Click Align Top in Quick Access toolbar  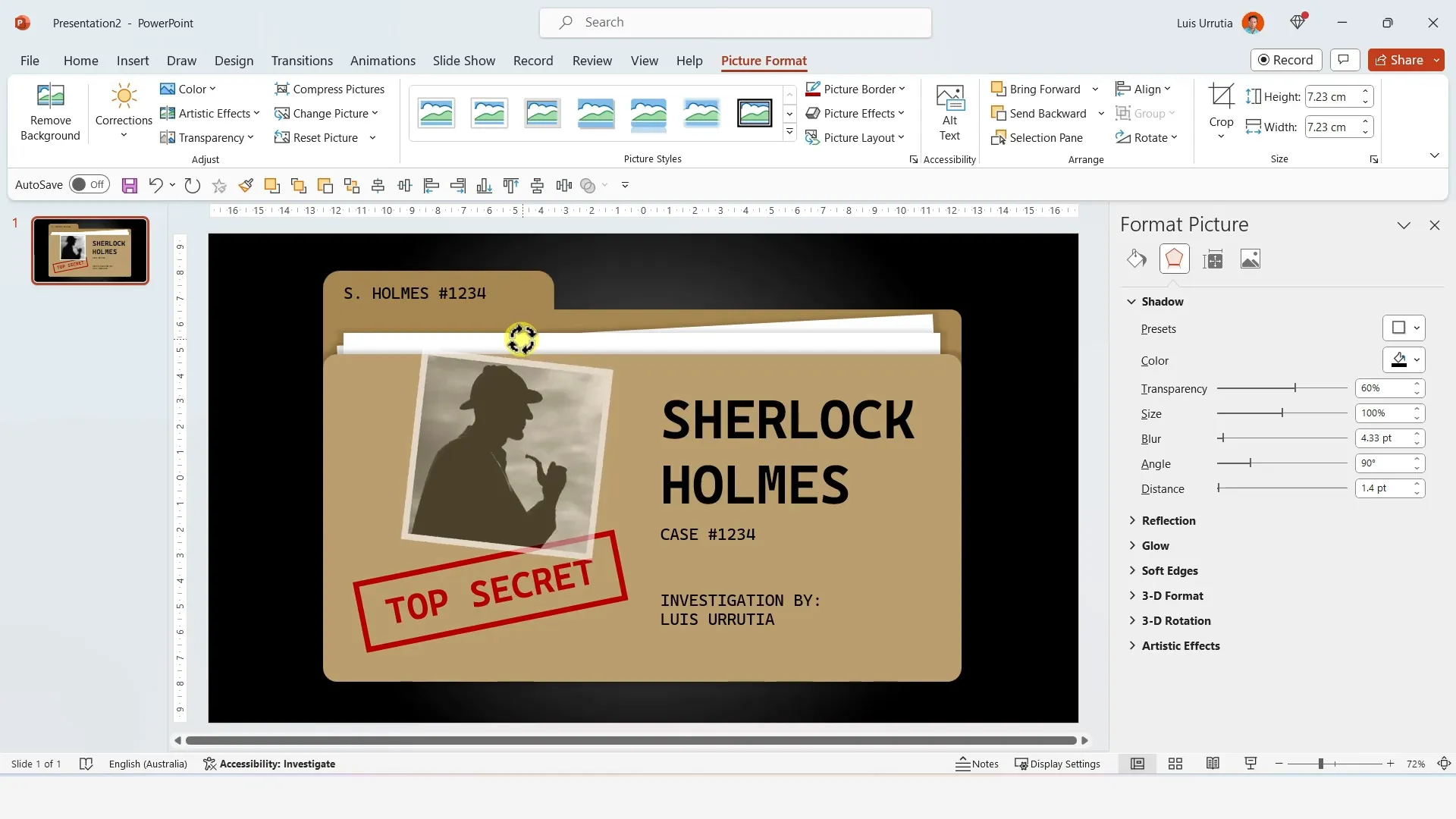tap(511, 185)
